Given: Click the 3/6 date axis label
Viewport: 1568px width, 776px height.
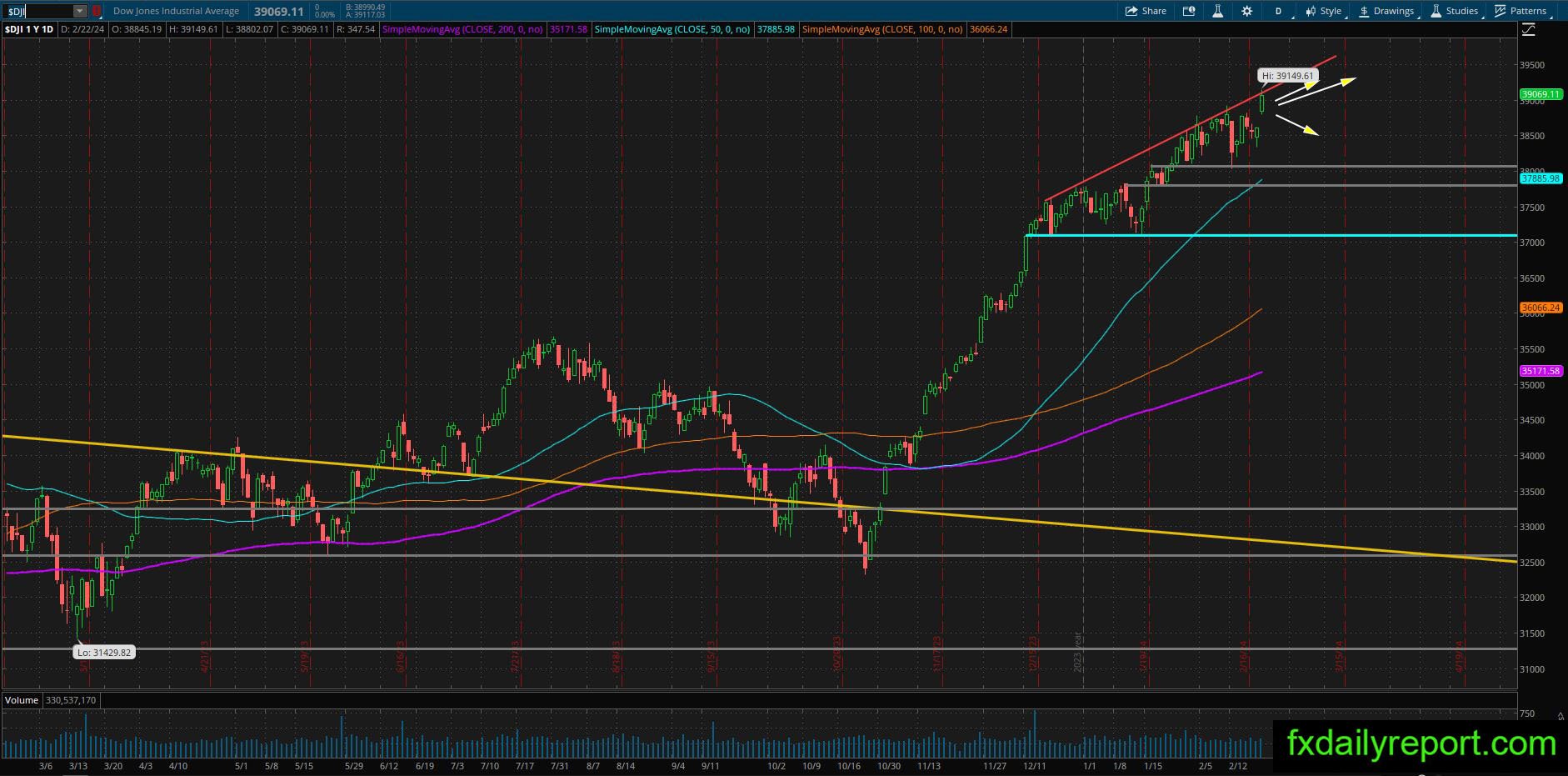Looking at the screenshot, I should click(46, 766).
